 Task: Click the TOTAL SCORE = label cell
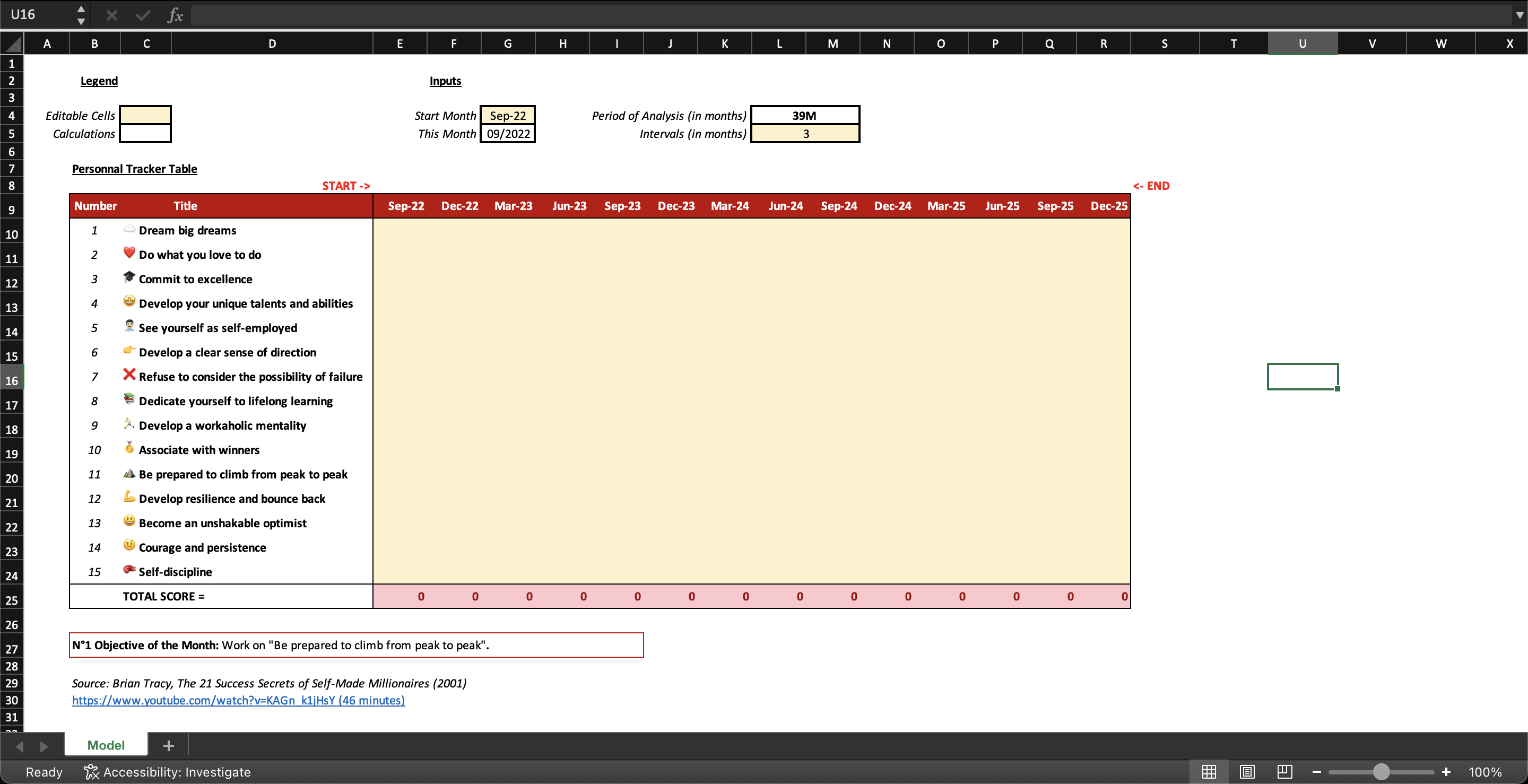point(164,596)
